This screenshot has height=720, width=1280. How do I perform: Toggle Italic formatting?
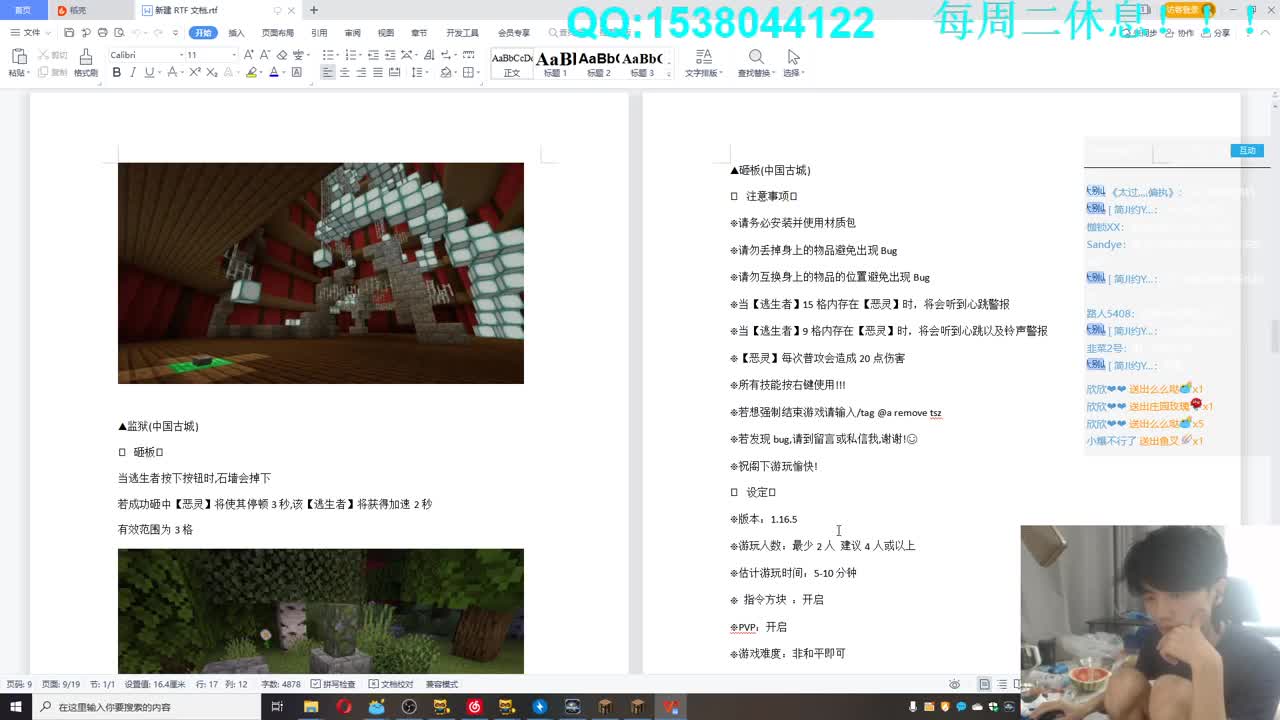click(x=133, y=73)
